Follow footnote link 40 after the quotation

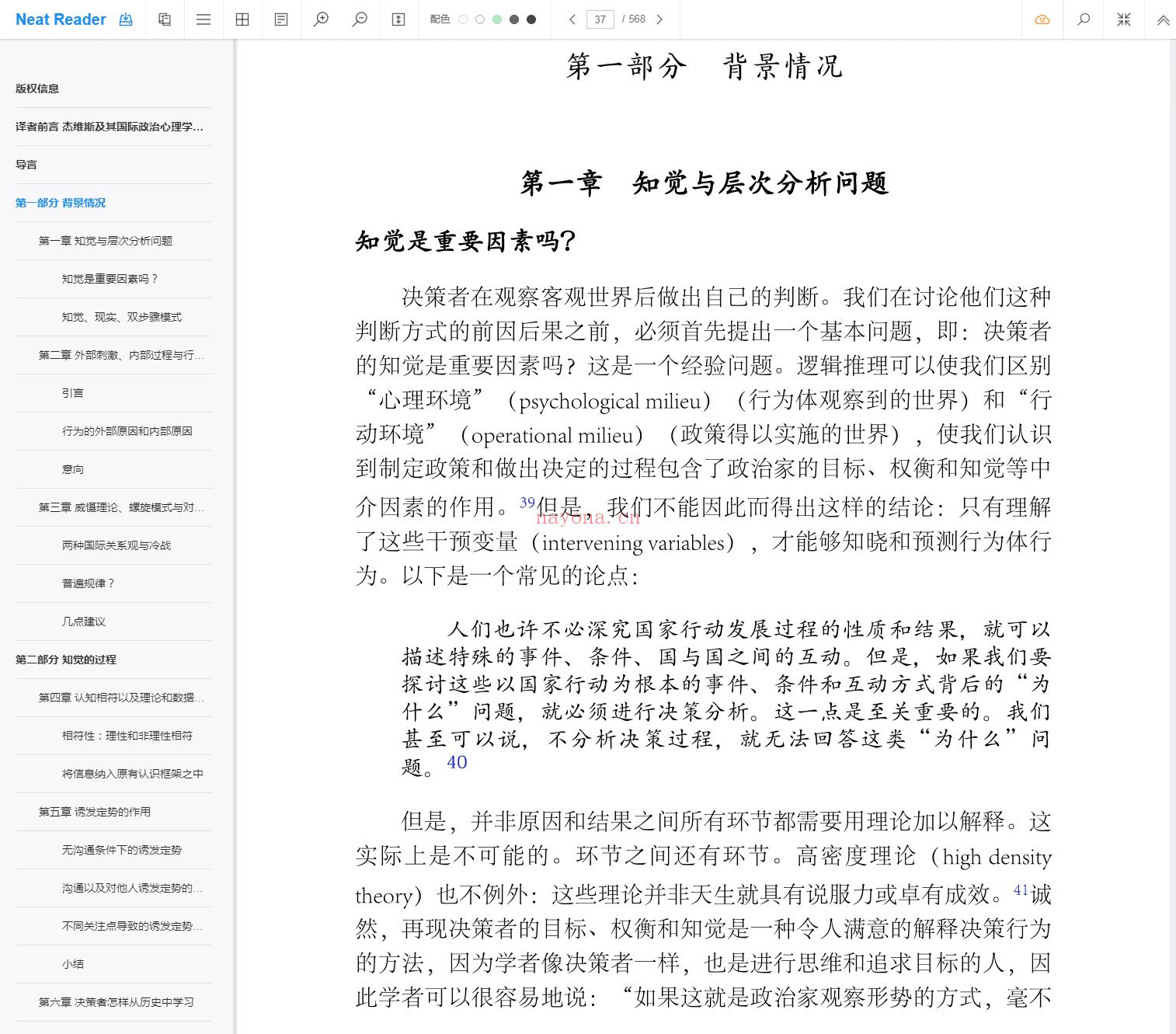(x=457, y=763)
